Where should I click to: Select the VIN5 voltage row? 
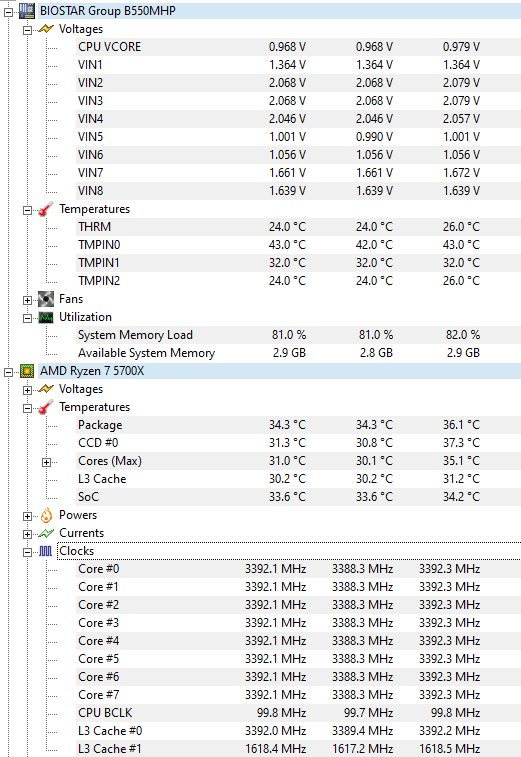point(298,137)
